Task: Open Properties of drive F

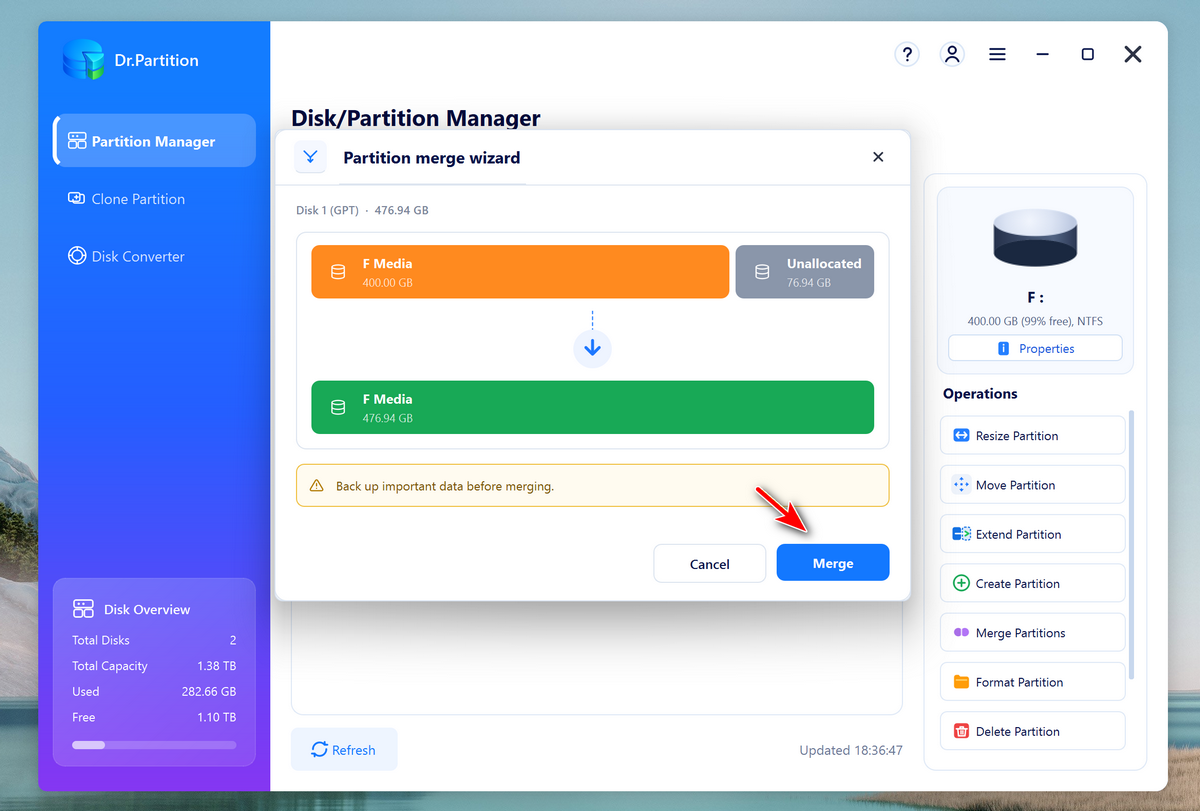Action: click(1035, 348)
